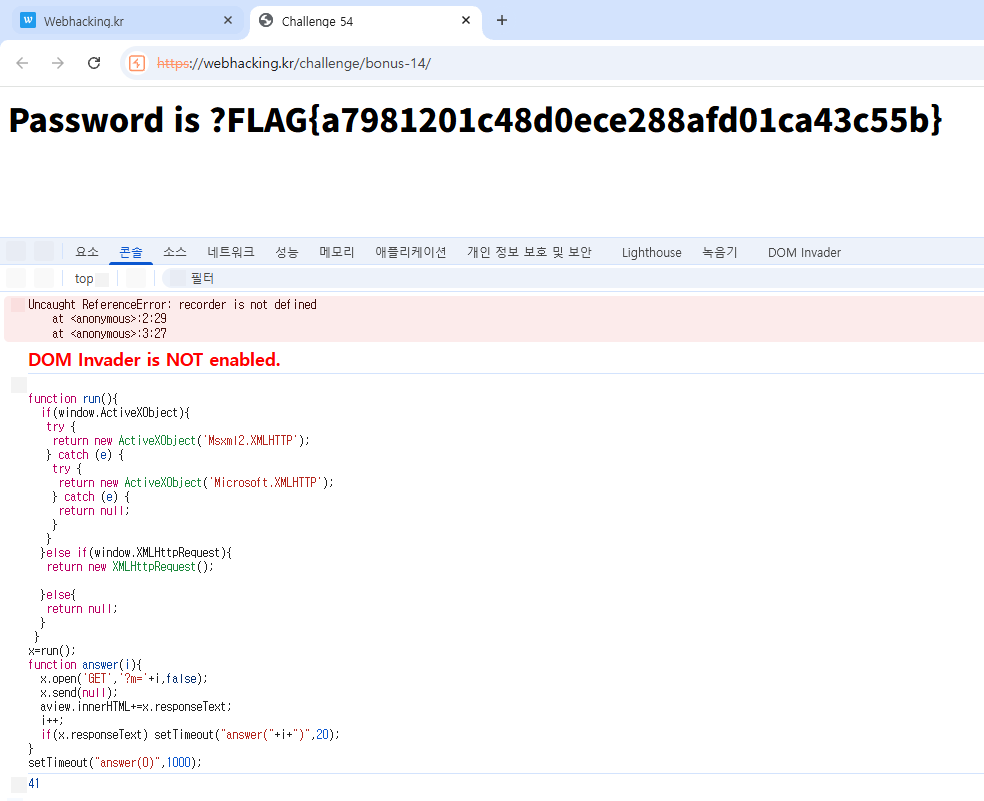Click the console result value '41'
This screenshot has height=801, width=984.
(34, 783)
